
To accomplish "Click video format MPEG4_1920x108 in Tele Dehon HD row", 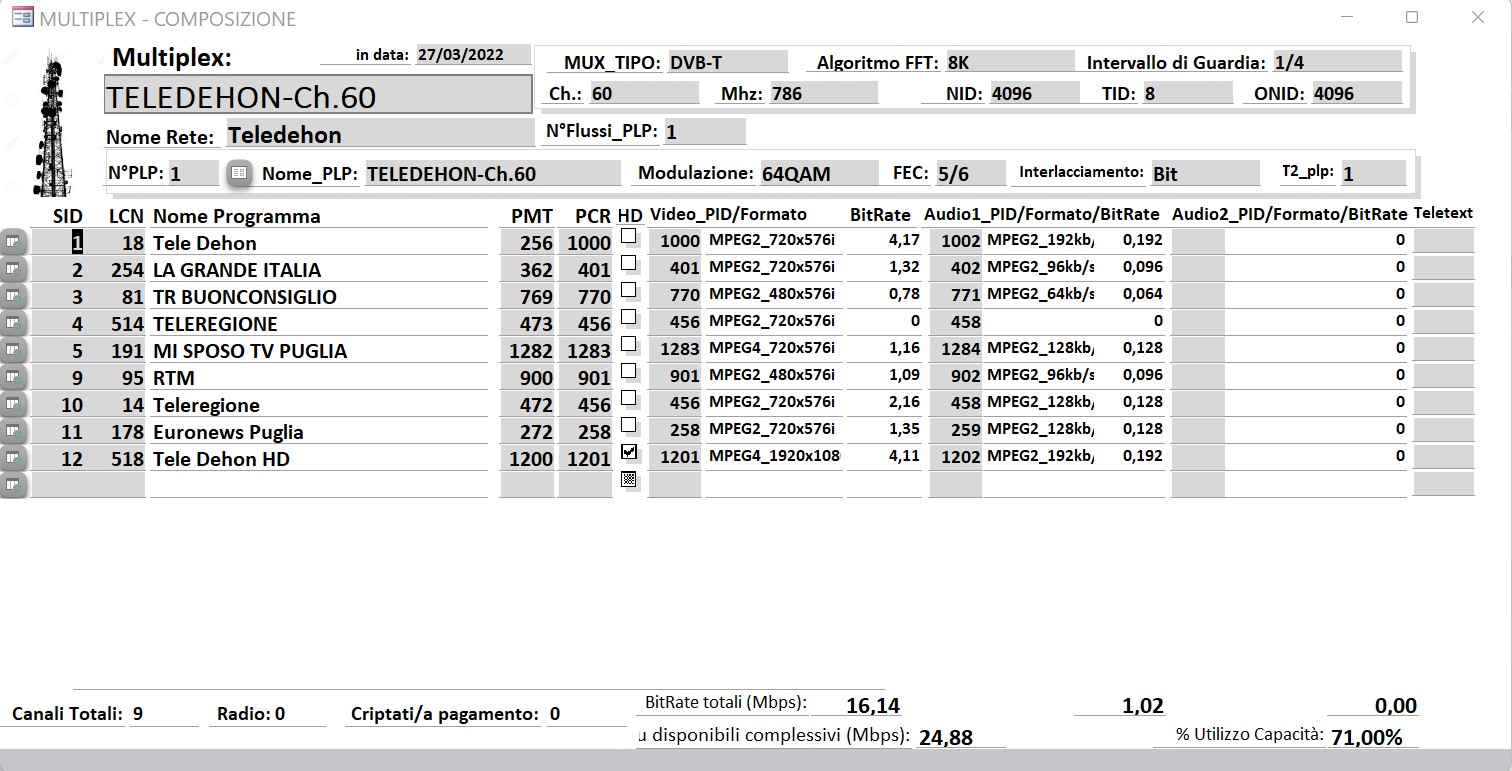I will (773, 456).
